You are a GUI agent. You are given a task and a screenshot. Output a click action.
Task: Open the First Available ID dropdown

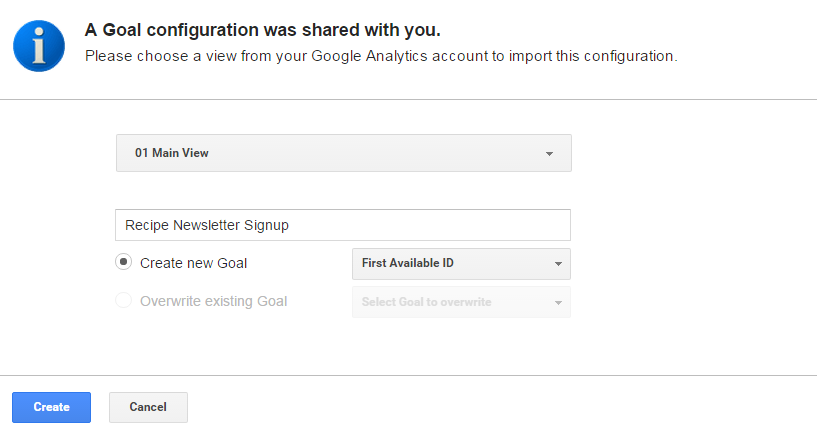tap(461, 264)
